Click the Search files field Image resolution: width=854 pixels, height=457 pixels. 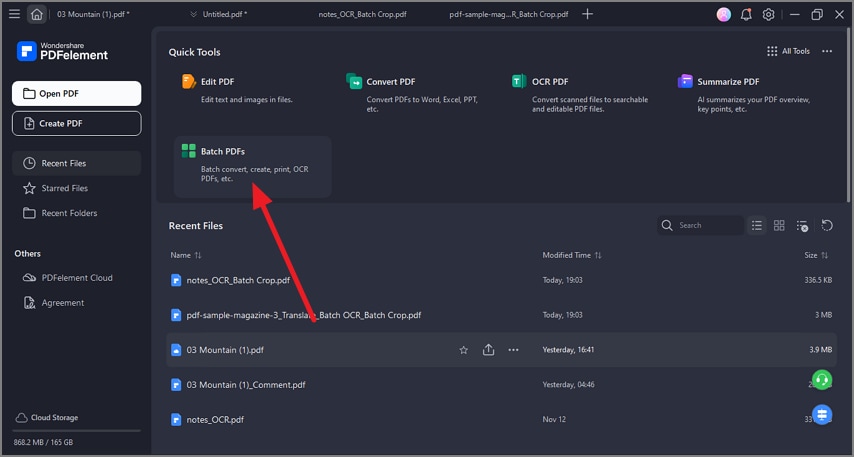708,226
